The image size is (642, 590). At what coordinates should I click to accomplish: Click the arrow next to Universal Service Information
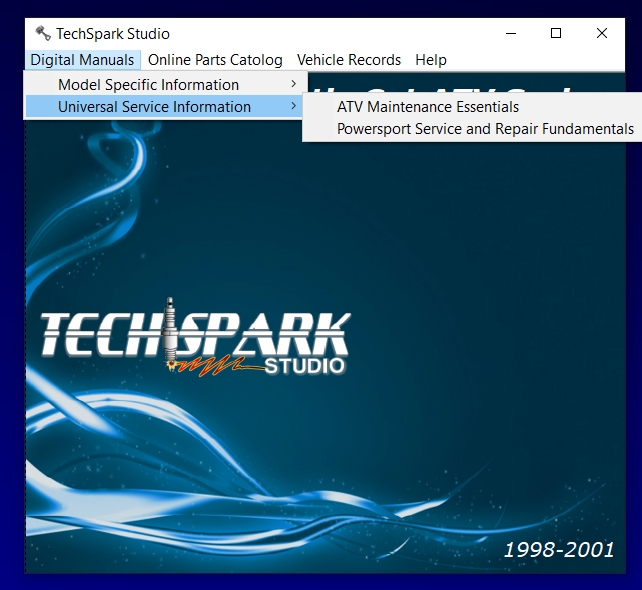coord(293,107)
